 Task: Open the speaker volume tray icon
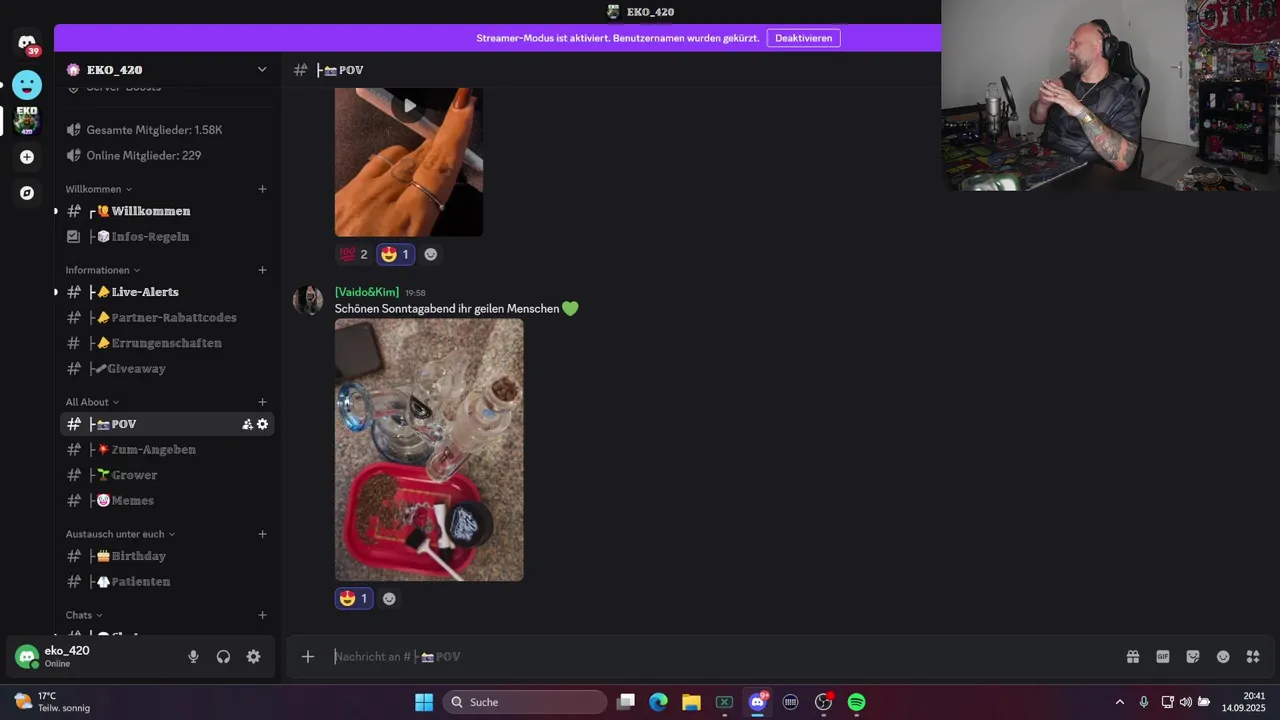(1186, 702)
